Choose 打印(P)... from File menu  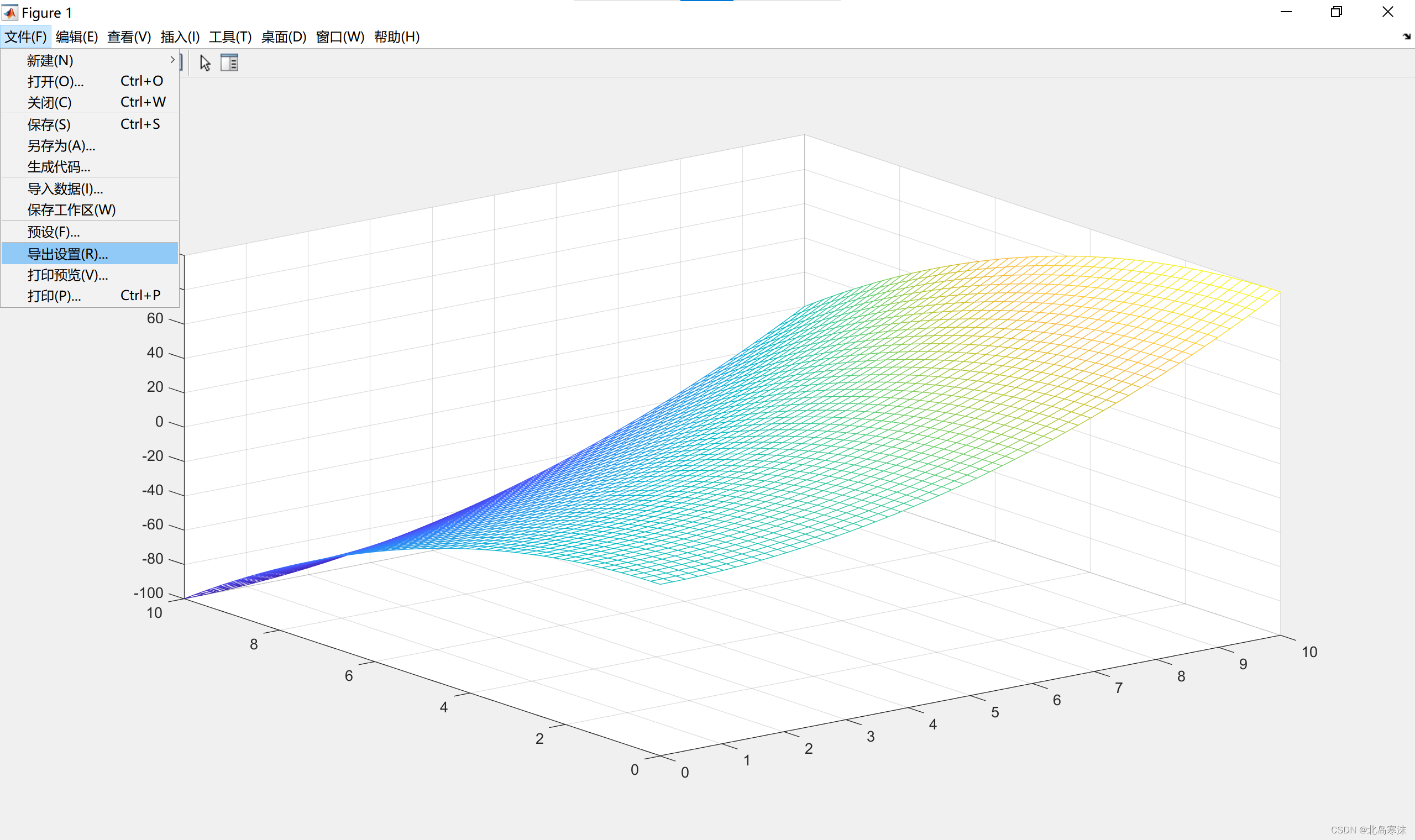tap(54, 296)
